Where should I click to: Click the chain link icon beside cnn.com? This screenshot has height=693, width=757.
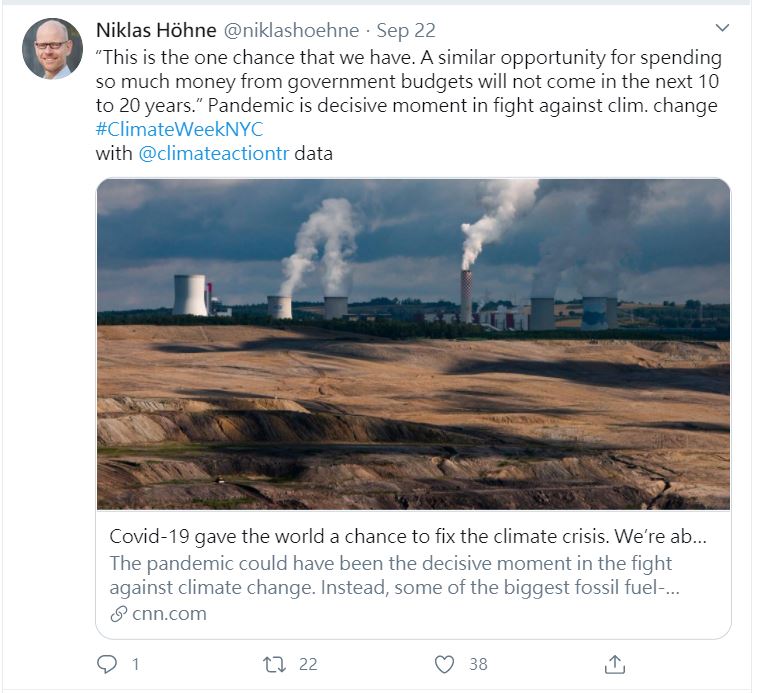coord(118,614)
